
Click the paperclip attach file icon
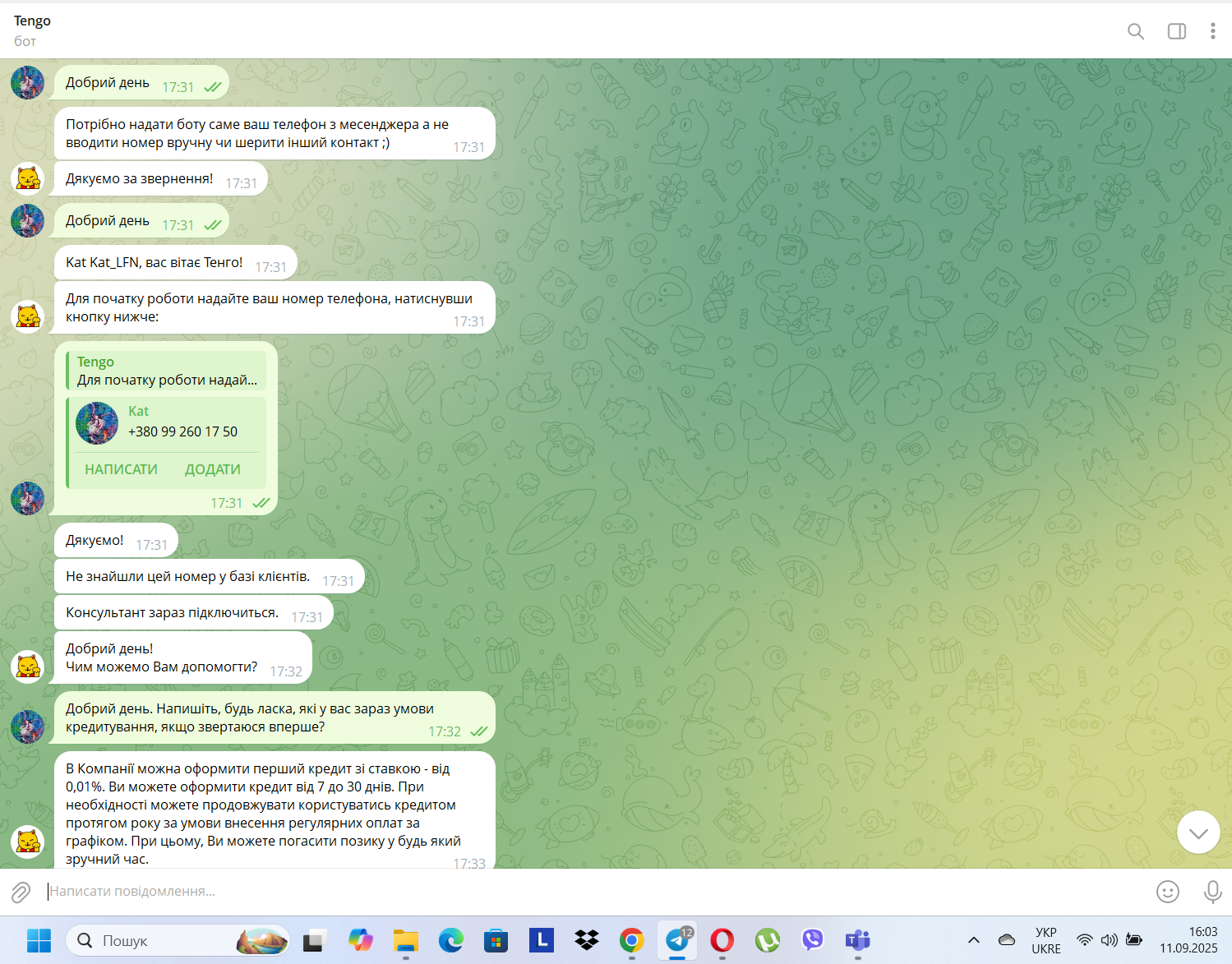(21, 892)
